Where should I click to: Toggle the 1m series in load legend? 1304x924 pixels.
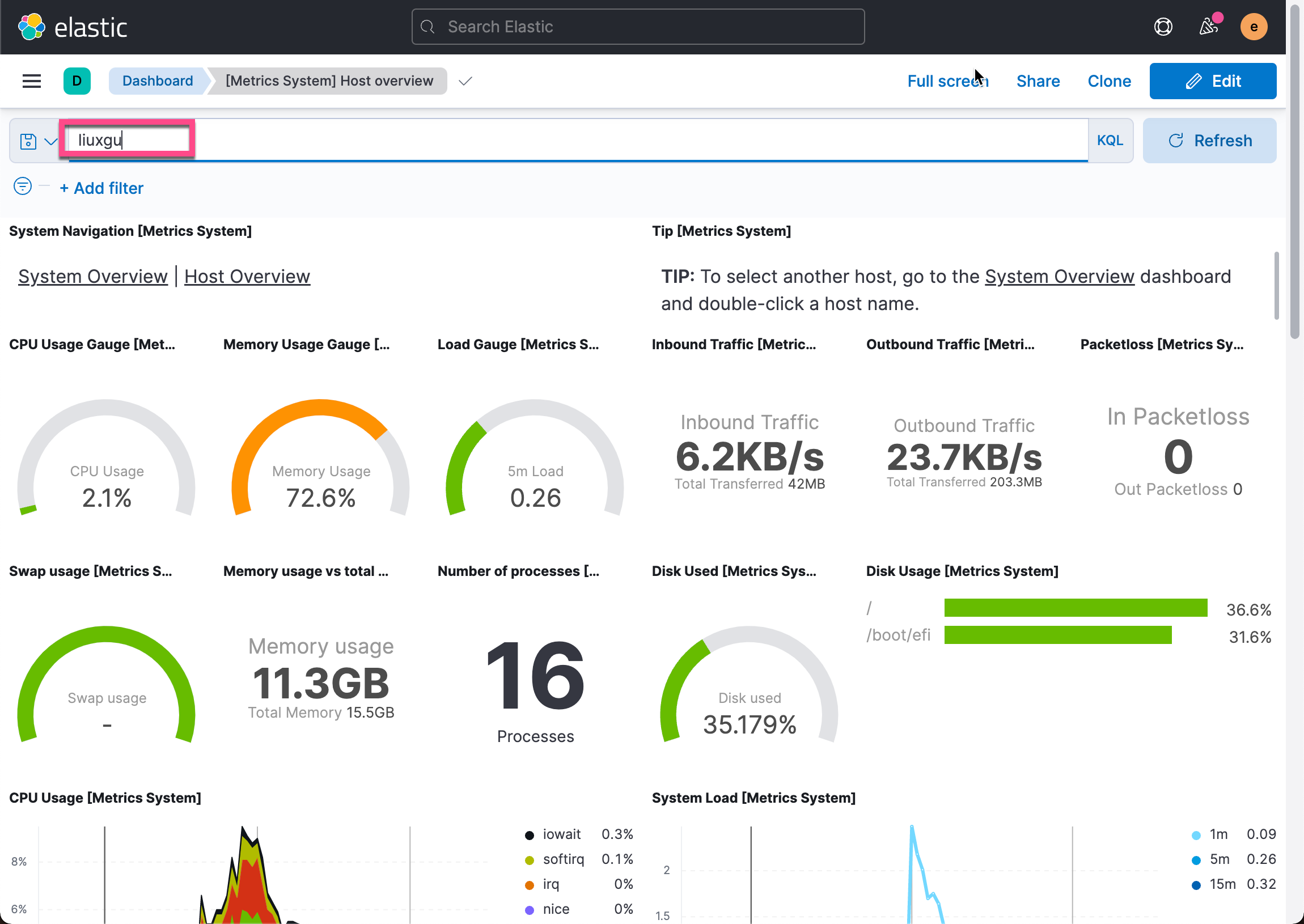pos(1217,834)
